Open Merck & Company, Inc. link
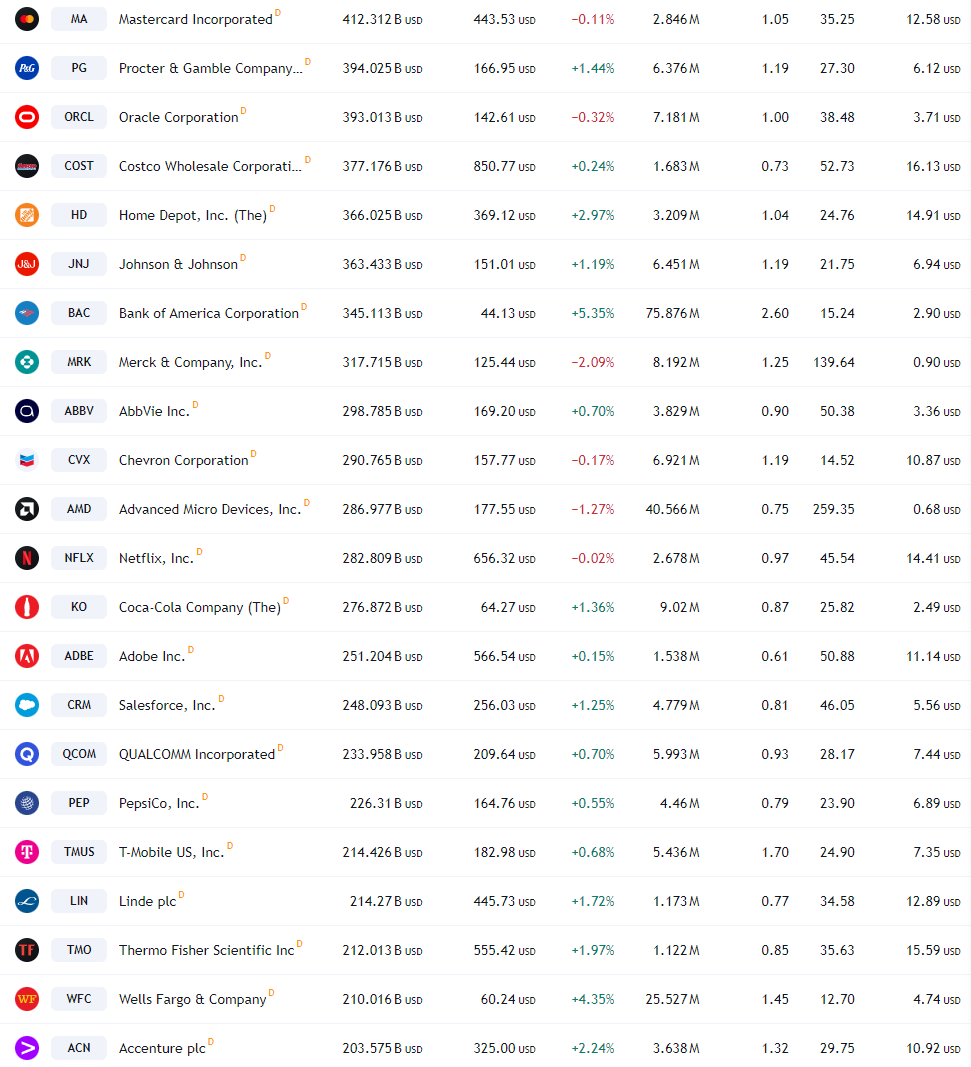 click(191, 362)
